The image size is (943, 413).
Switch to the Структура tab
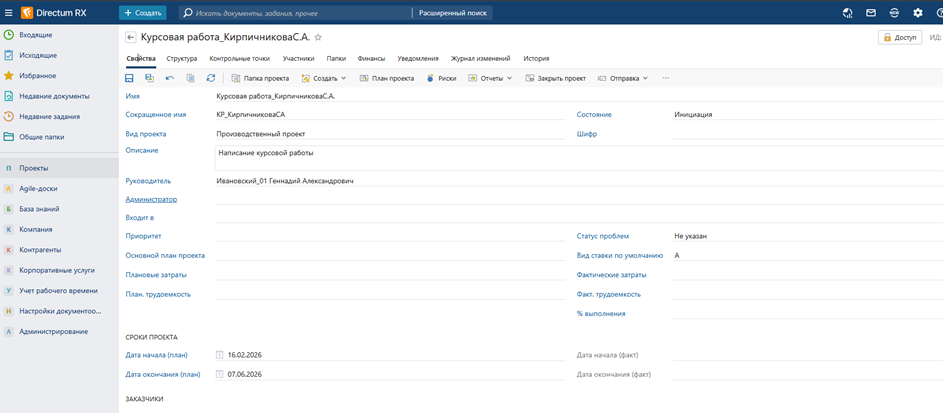181,59
